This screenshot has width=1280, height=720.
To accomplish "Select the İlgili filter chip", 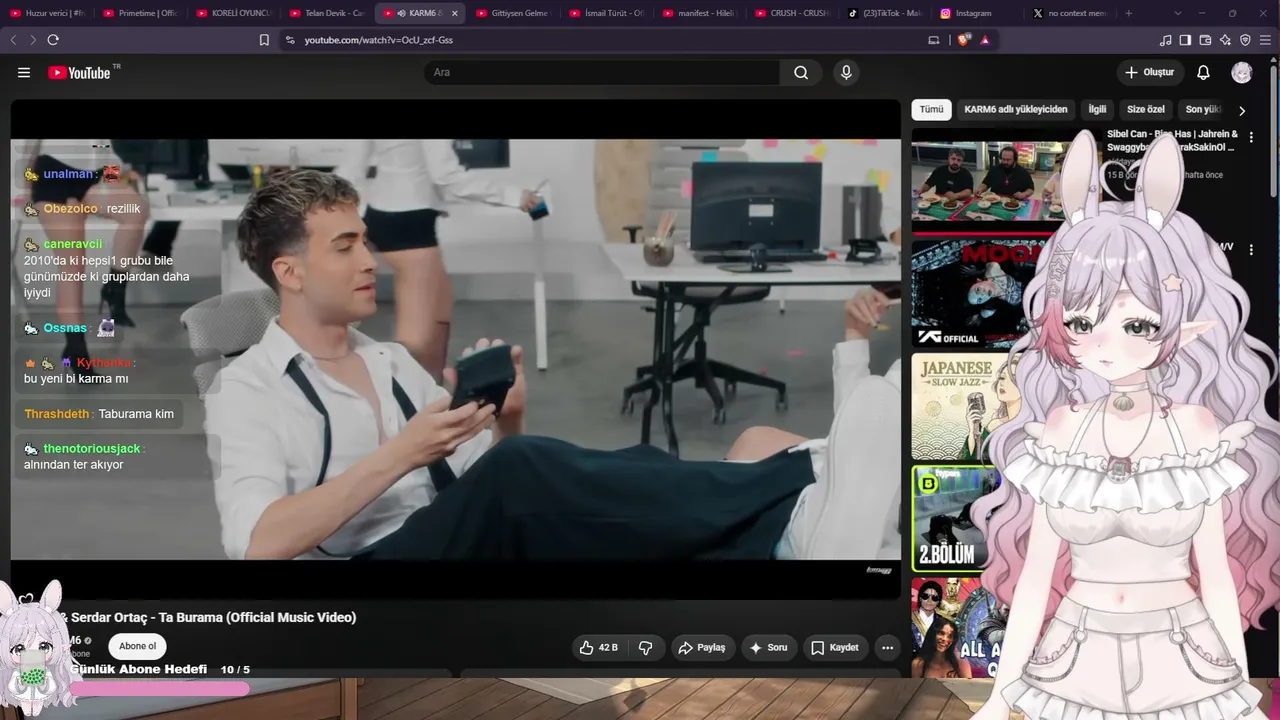I will [1097, 110].
